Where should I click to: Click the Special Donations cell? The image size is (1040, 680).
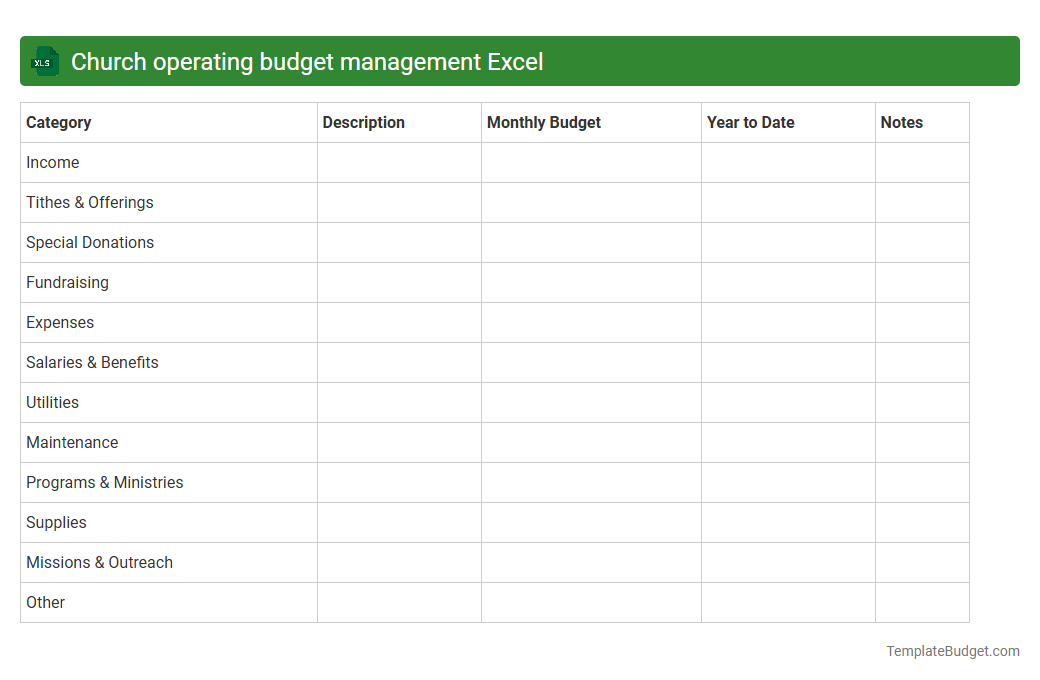point(90,242)
